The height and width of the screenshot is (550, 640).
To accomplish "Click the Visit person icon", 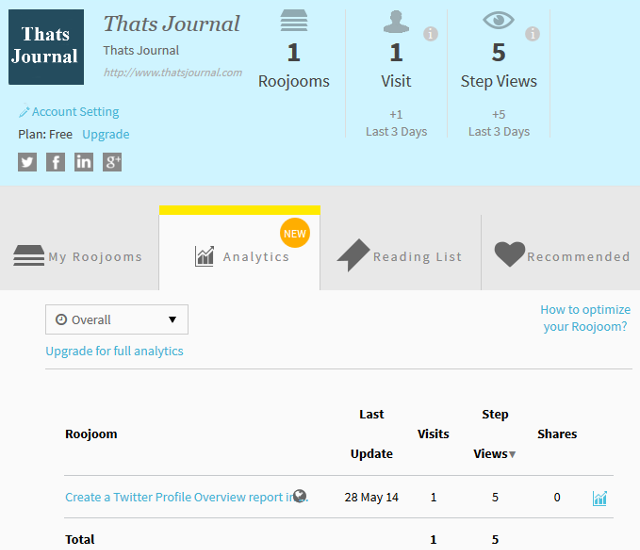I will [x=396, y=22].
